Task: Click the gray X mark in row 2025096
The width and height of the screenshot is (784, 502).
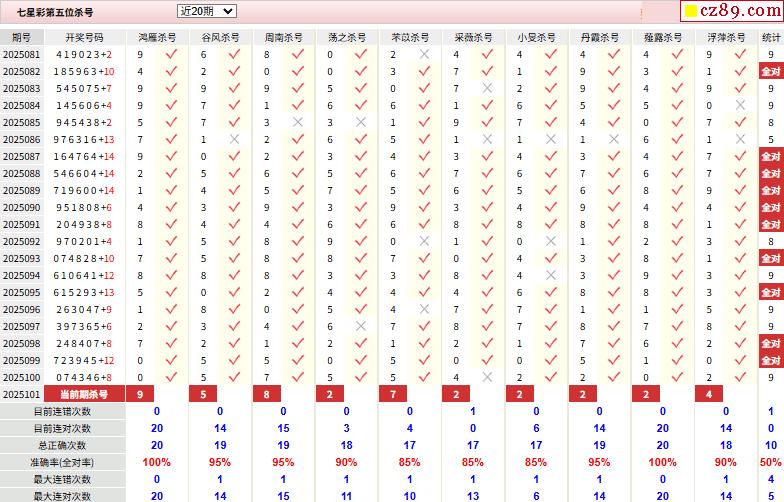Action: [x=424, y=309]
